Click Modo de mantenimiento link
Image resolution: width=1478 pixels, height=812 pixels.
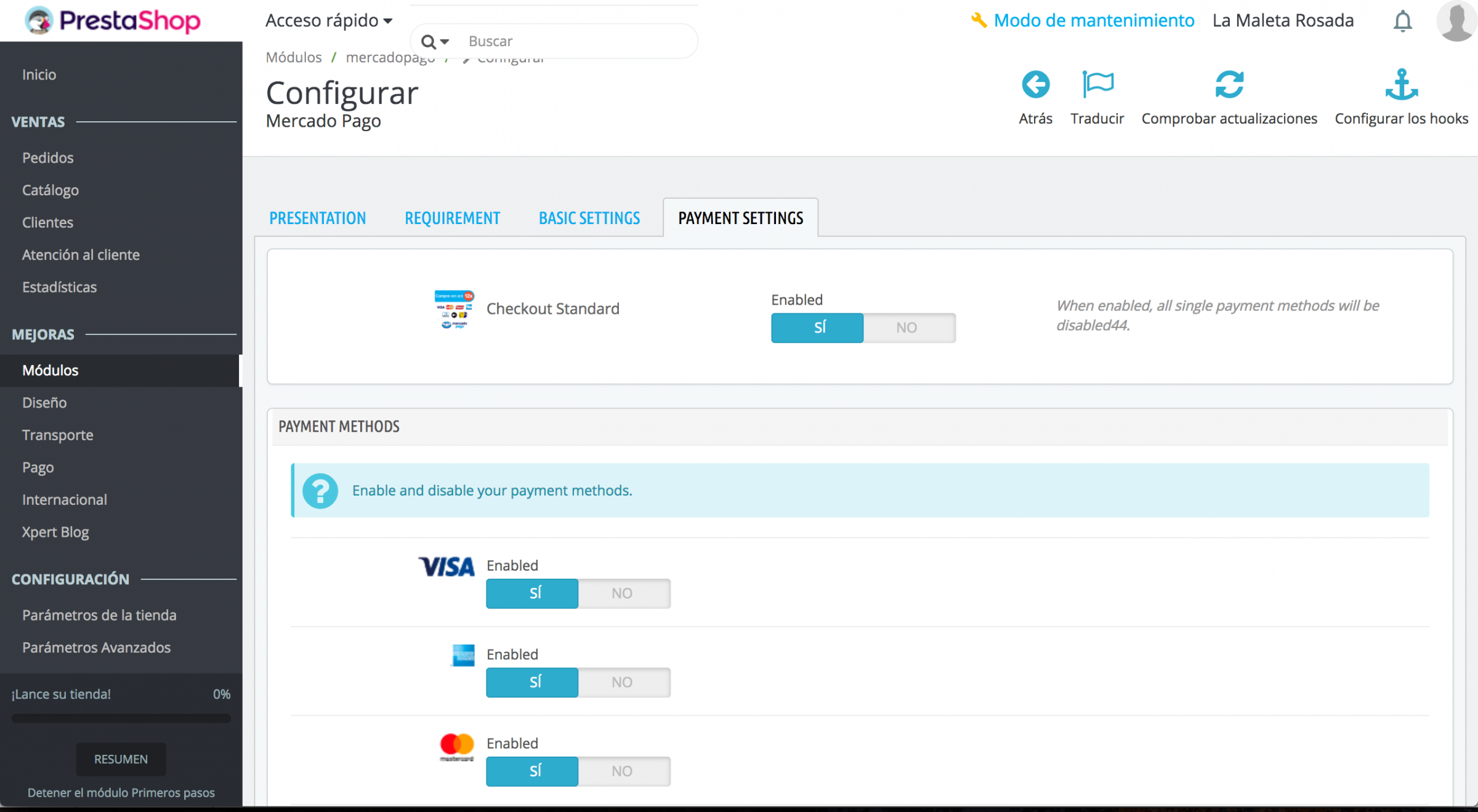pos(1094,21)
